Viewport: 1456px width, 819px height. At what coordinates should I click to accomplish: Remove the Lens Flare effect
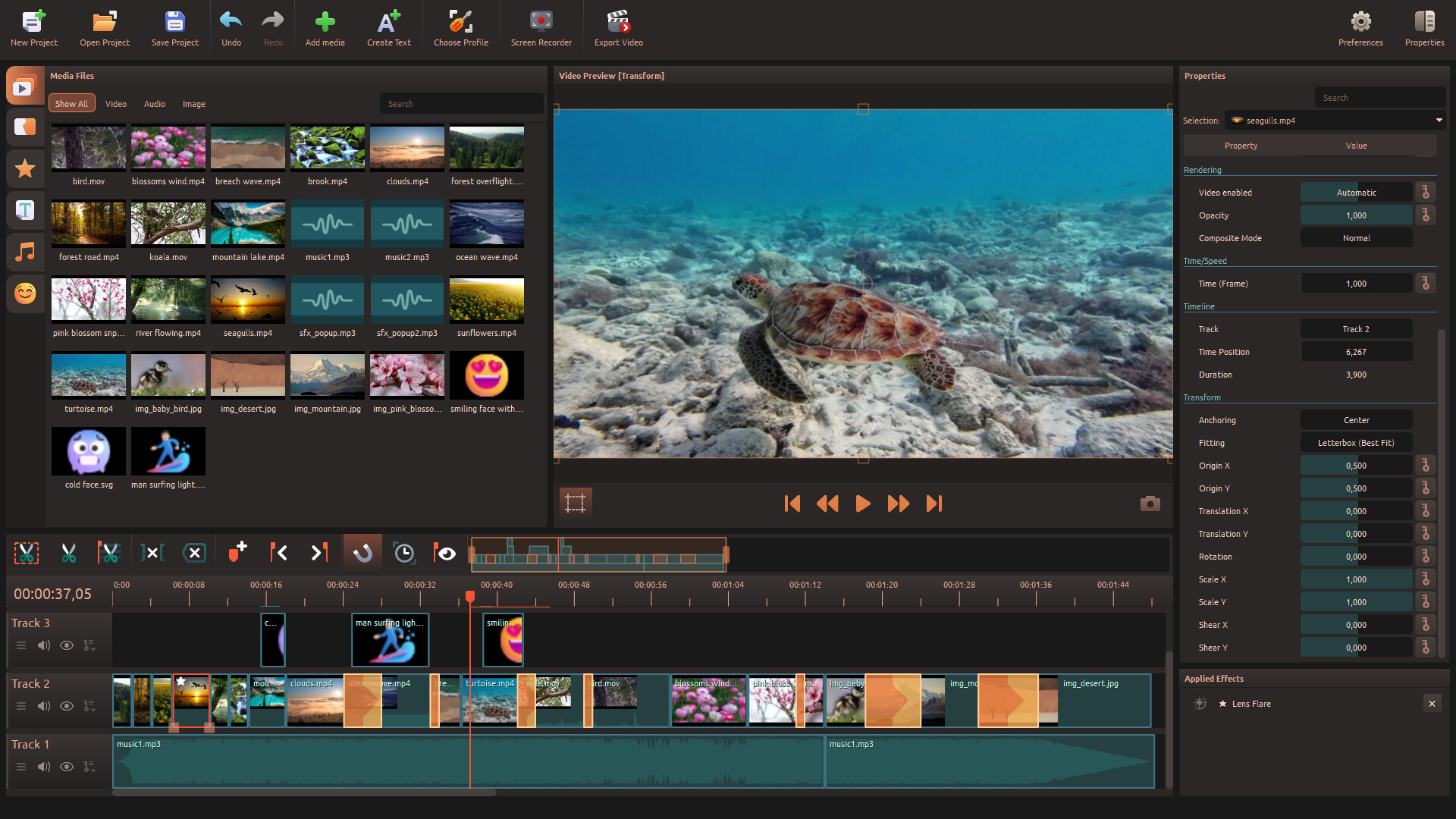pos(1432,704)
